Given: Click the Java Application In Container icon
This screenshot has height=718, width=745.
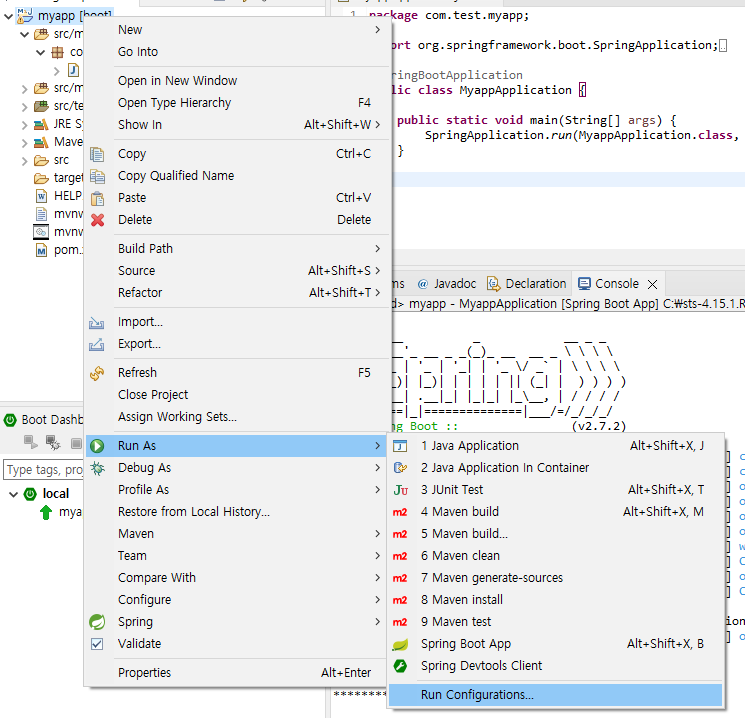Looking at the screenshot, I should click(400, 468).
